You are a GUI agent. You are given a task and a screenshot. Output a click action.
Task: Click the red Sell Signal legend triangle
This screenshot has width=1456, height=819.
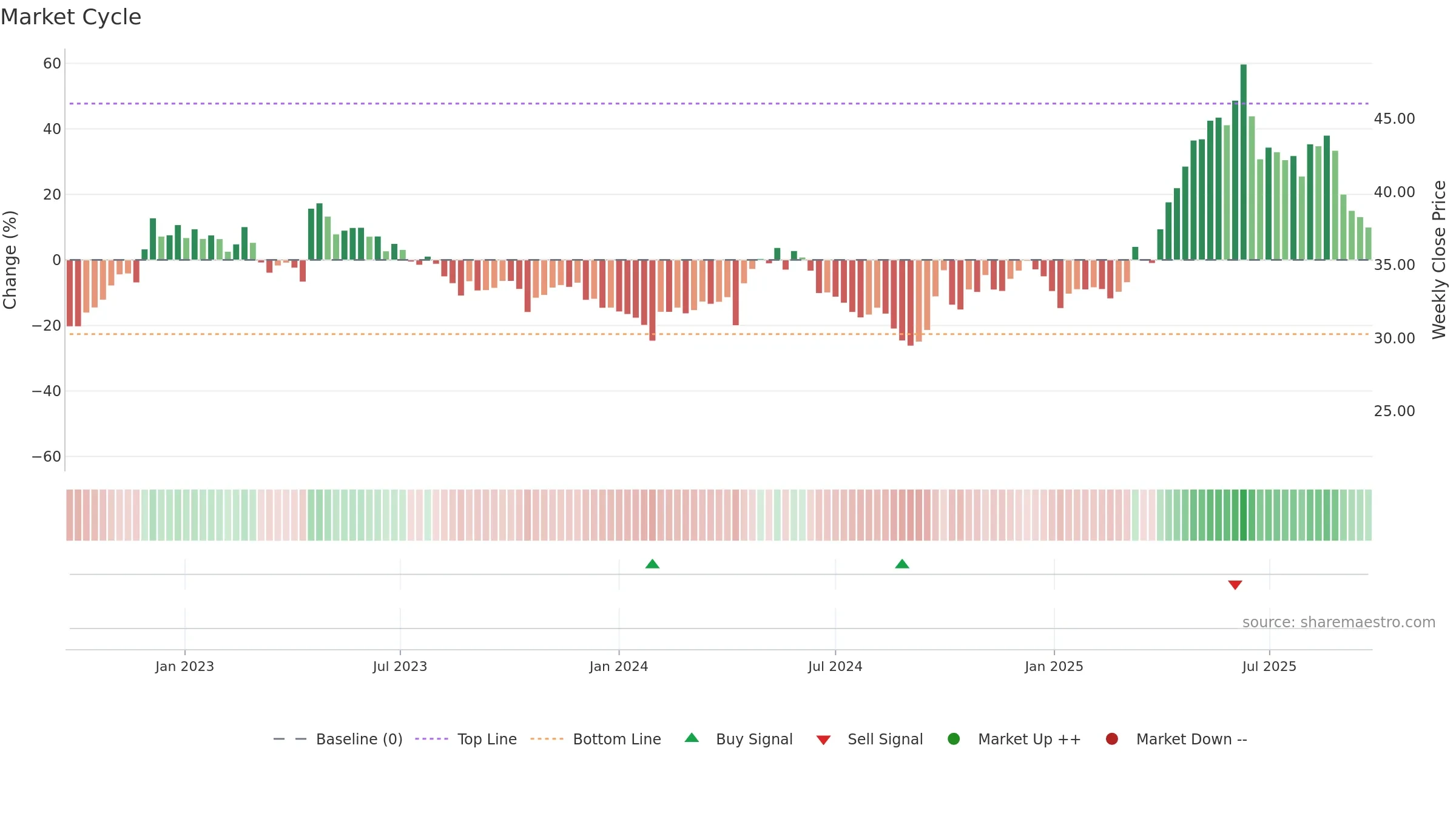[x=823, y=740]
